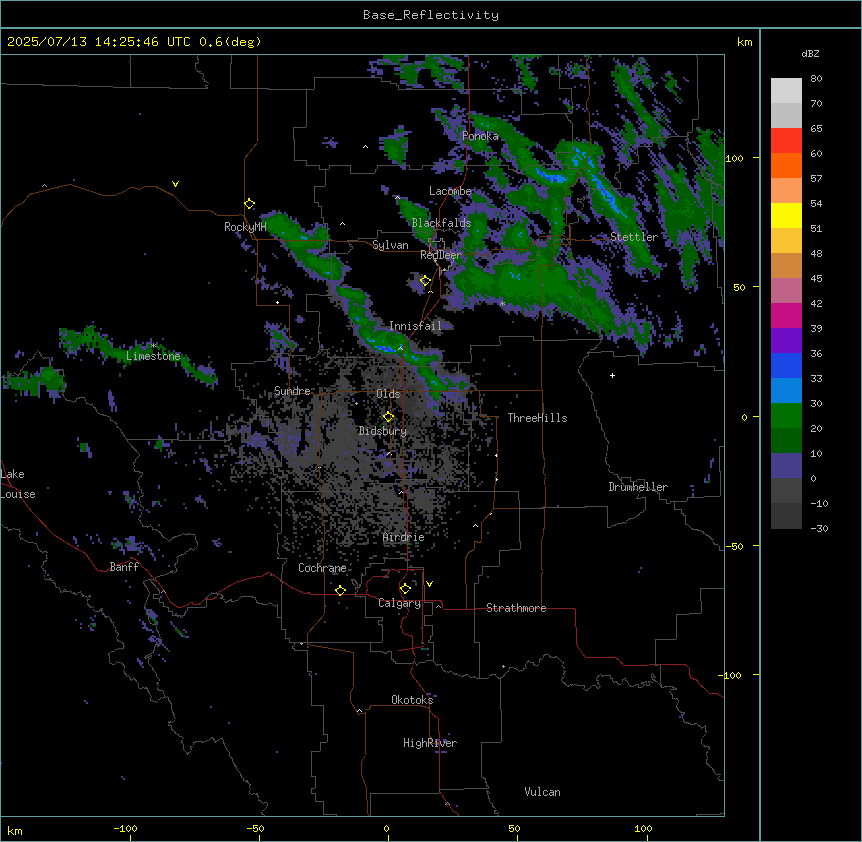Click the -50 tick on right axis
Image resolution: width=862 pixels, height=842 pixels.
[x=734, y=546]
